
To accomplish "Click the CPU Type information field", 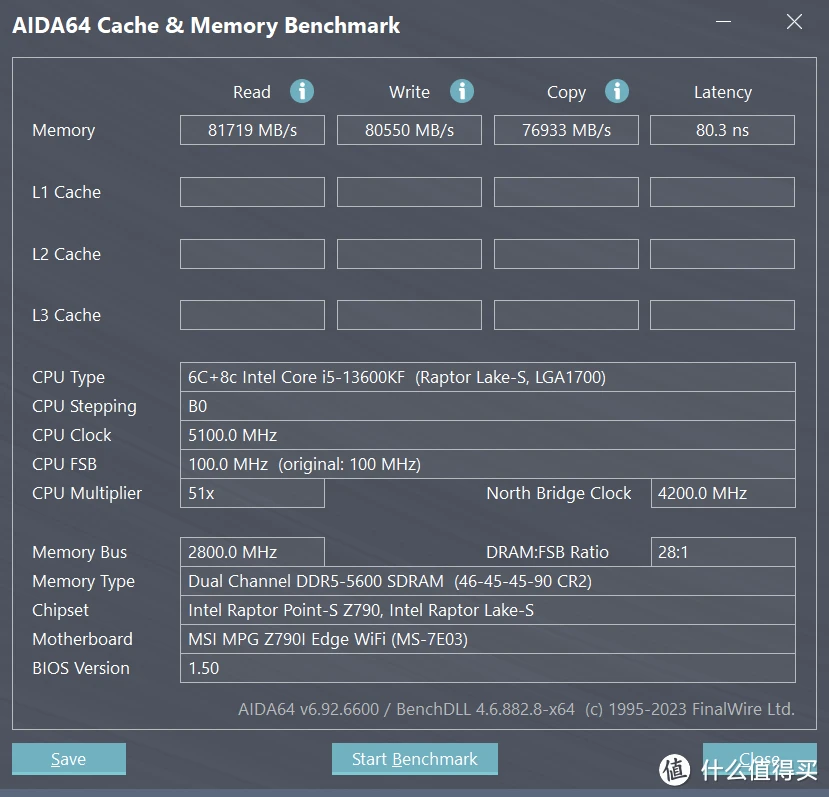I will pos(487,377).
